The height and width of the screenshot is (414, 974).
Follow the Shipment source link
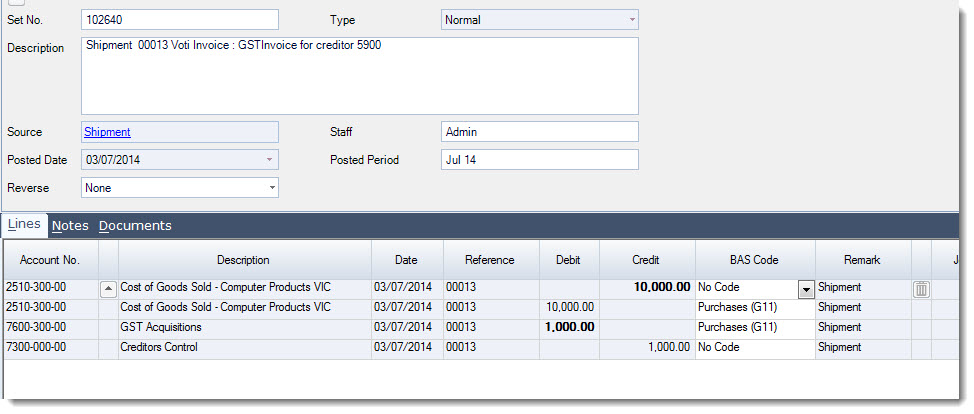(107, 132)
